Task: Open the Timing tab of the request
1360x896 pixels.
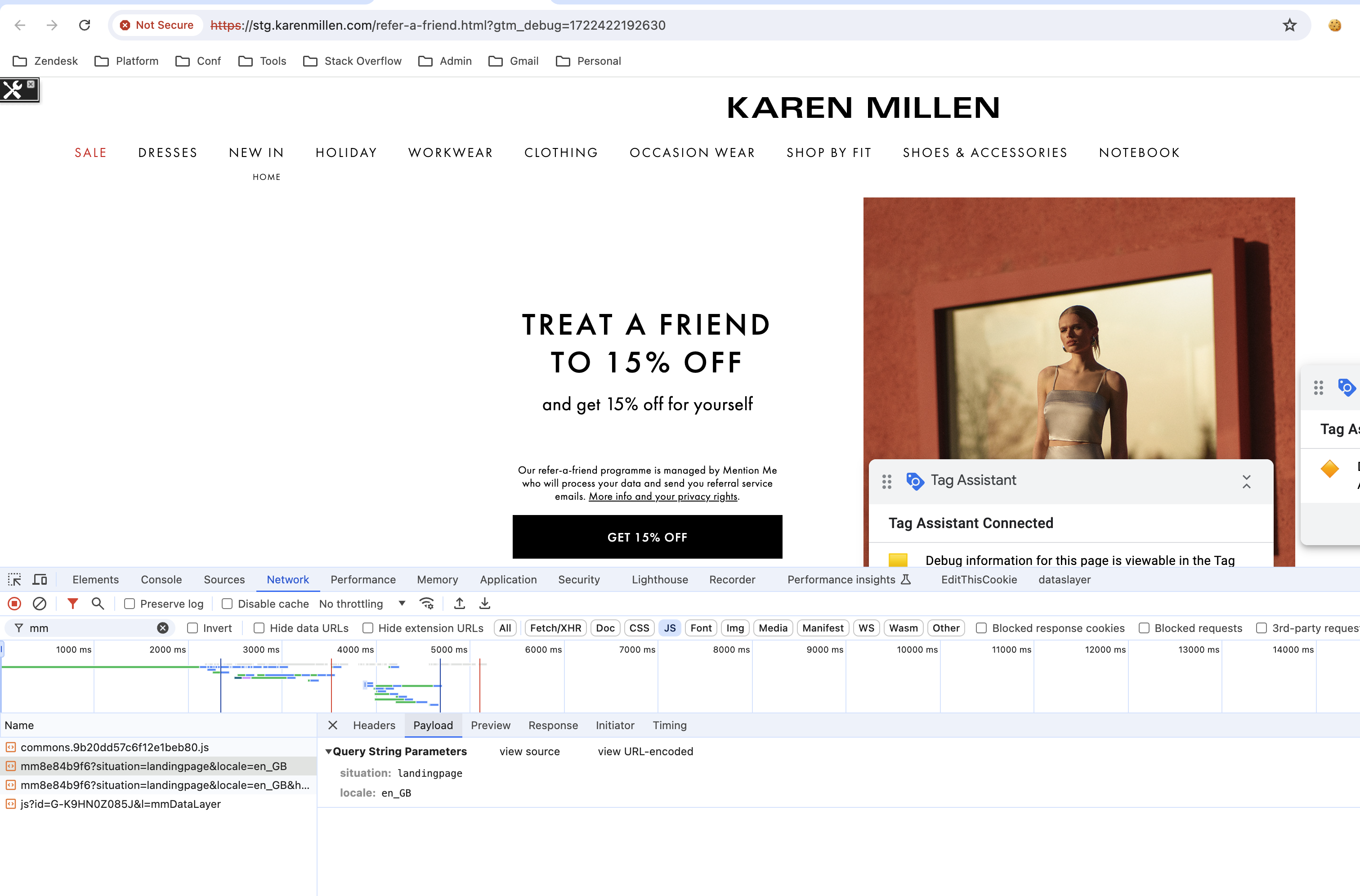Action: click(x=669, y=725)
